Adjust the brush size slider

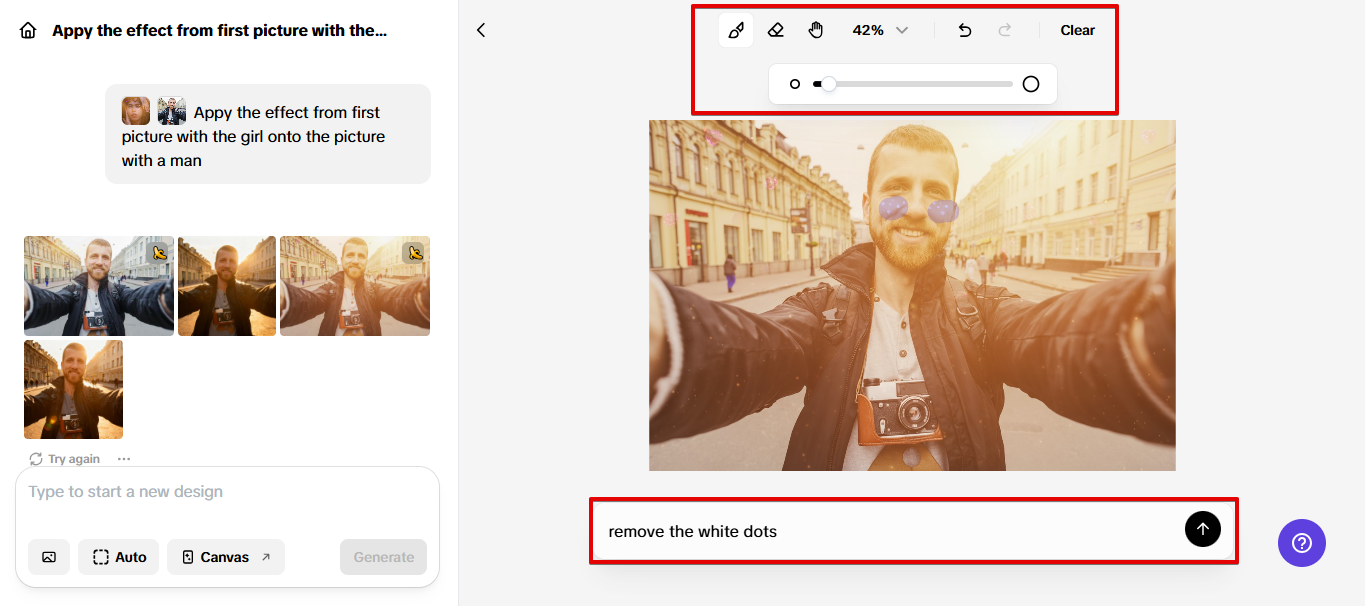826,84
